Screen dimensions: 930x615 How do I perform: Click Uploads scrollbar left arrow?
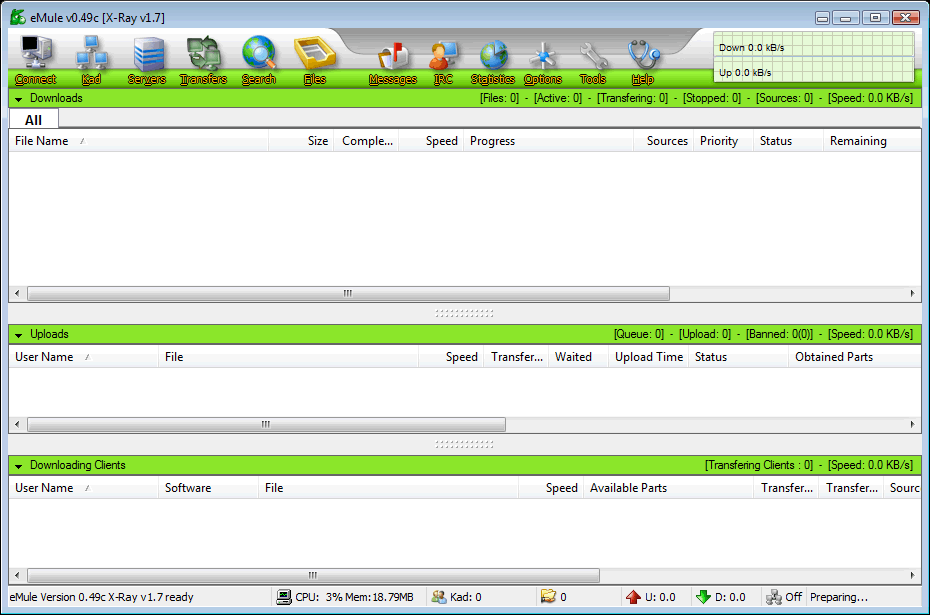point(17,425)
